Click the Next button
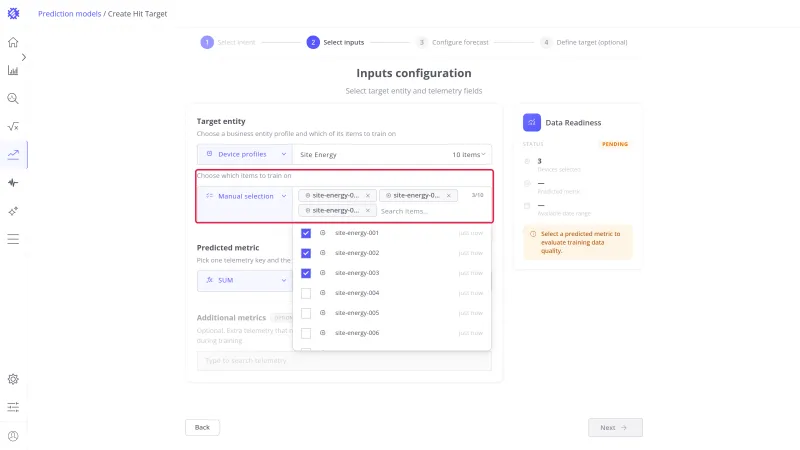 point(615,428)
